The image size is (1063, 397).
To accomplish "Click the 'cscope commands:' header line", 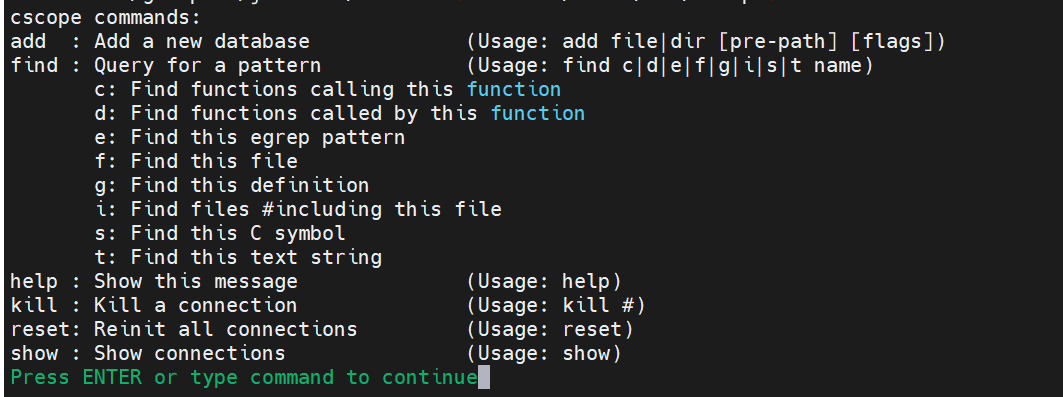I will click(106, 17).
